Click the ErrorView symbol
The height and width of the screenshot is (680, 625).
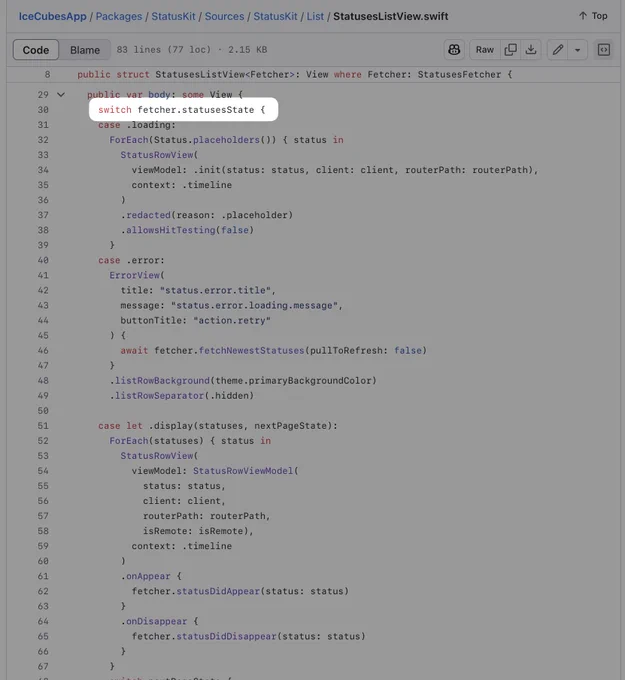pyautogui.click(x=134, y=275)
